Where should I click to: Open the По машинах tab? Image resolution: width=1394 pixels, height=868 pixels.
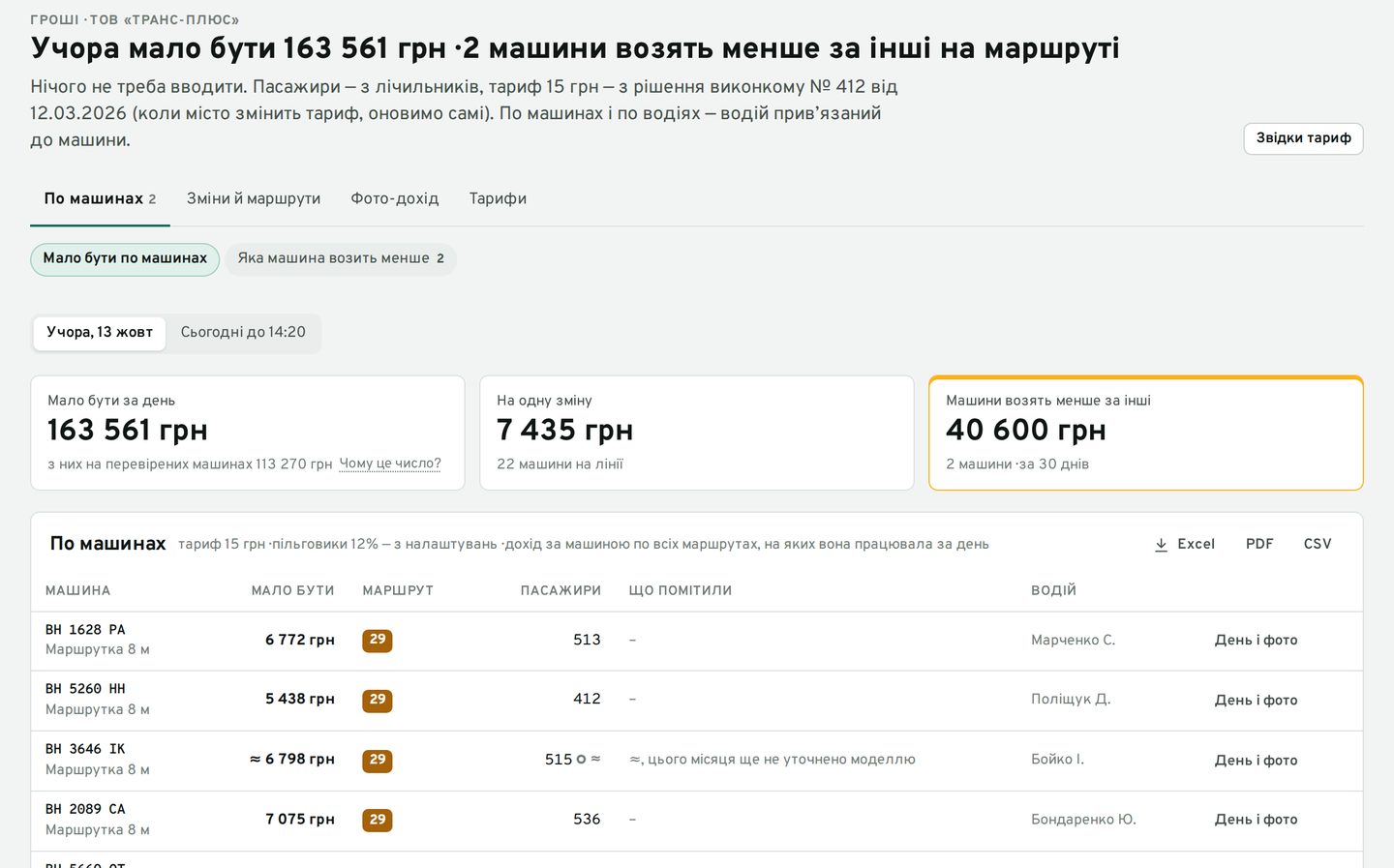click(x=100, y=198)
